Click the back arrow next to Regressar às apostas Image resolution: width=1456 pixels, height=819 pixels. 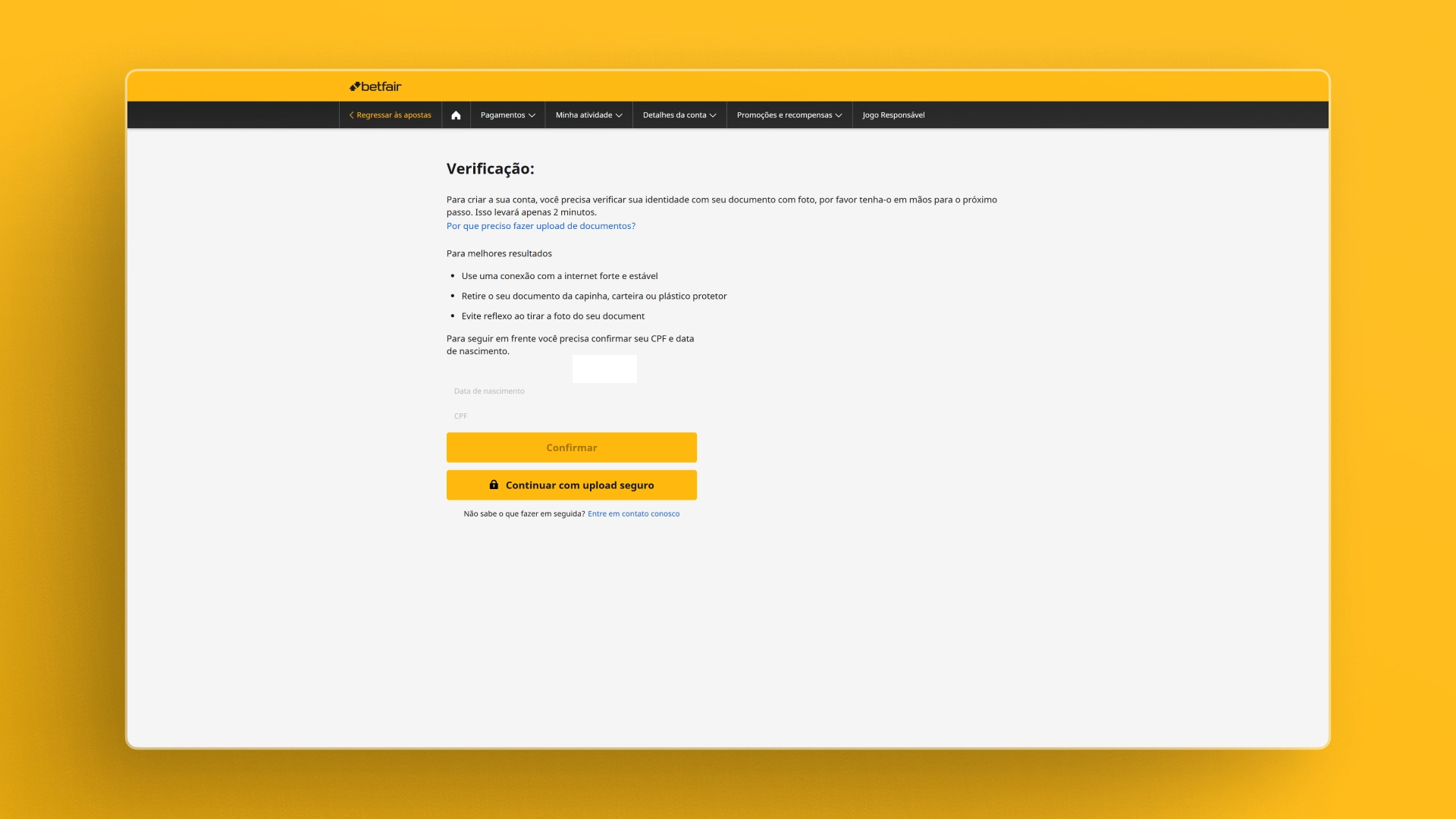[x=351, y=115]
